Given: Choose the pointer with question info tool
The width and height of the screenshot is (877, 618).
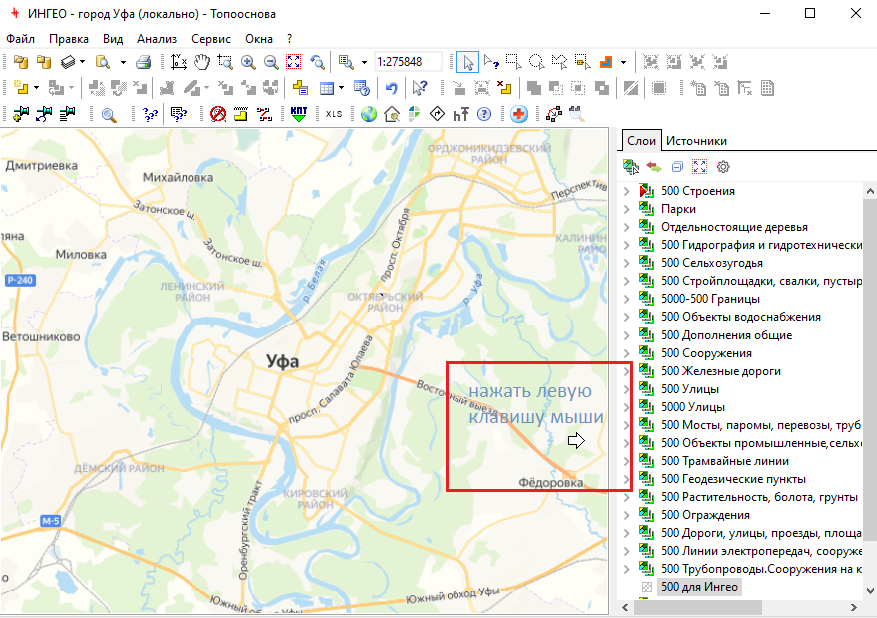Looking at the screenshot, I should click(491, 62).
